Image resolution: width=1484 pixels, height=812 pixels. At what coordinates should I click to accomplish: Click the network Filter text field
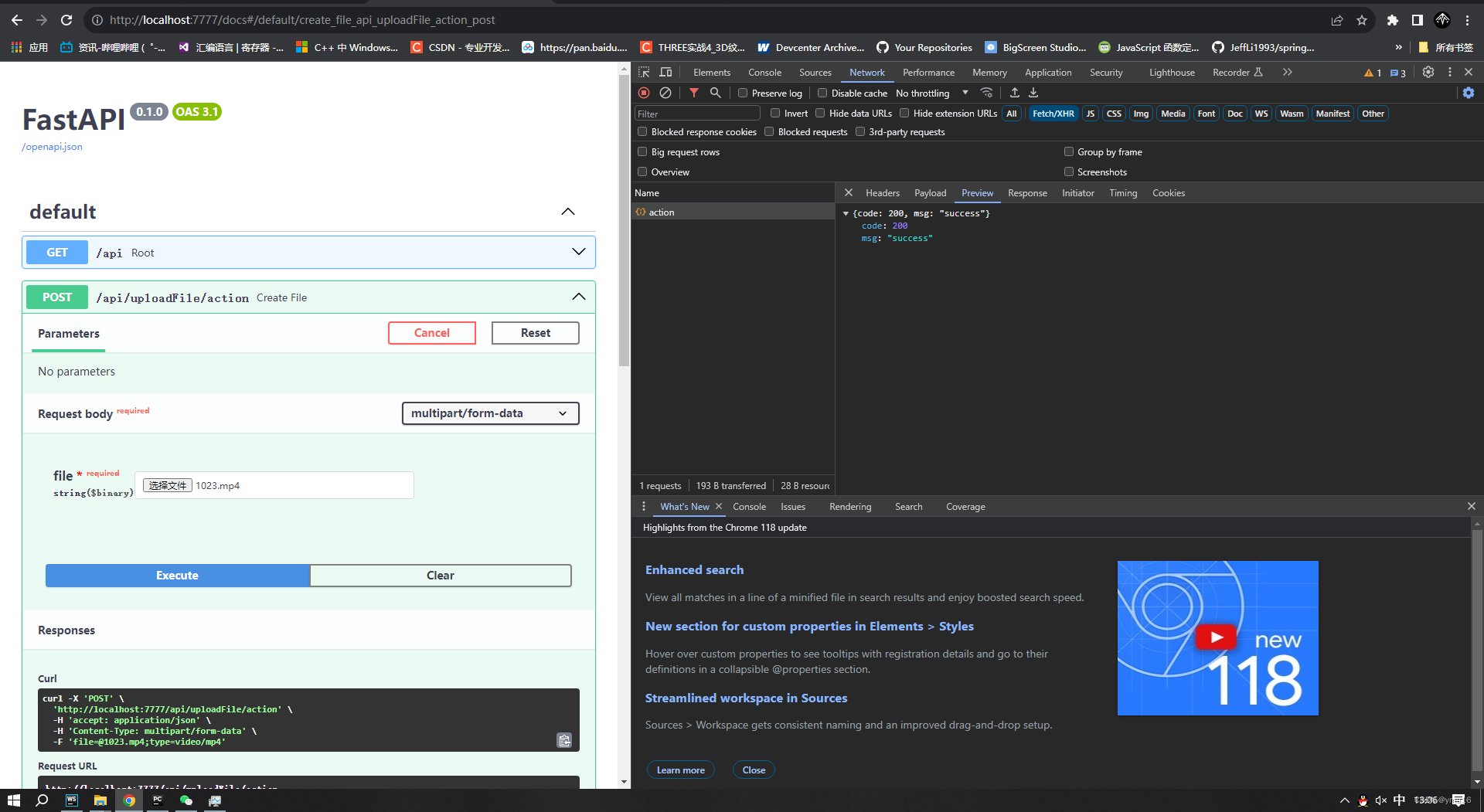(697, 114)
